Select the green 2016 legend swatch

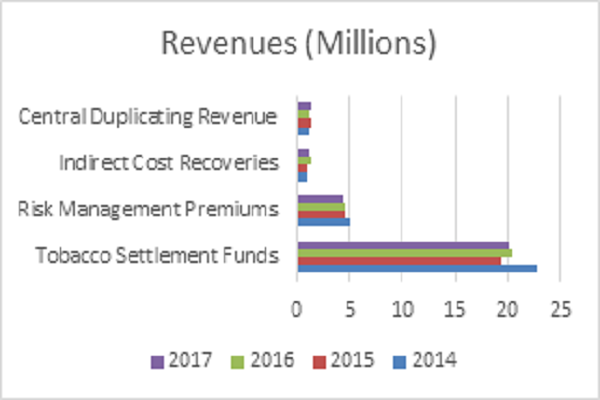click(x=238, y=362)
